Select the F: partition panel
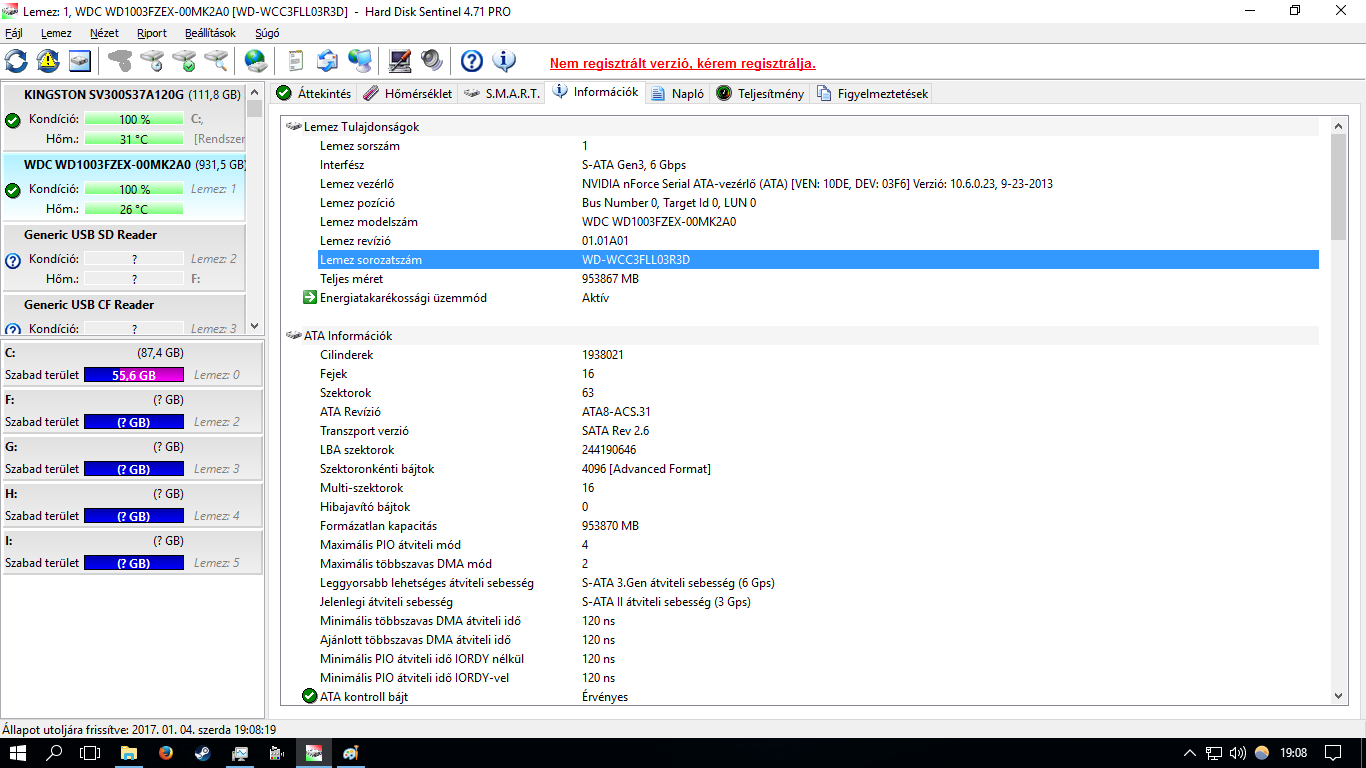Image resolution: width=1366 pixels, height=768 pixels. (132, 410)
